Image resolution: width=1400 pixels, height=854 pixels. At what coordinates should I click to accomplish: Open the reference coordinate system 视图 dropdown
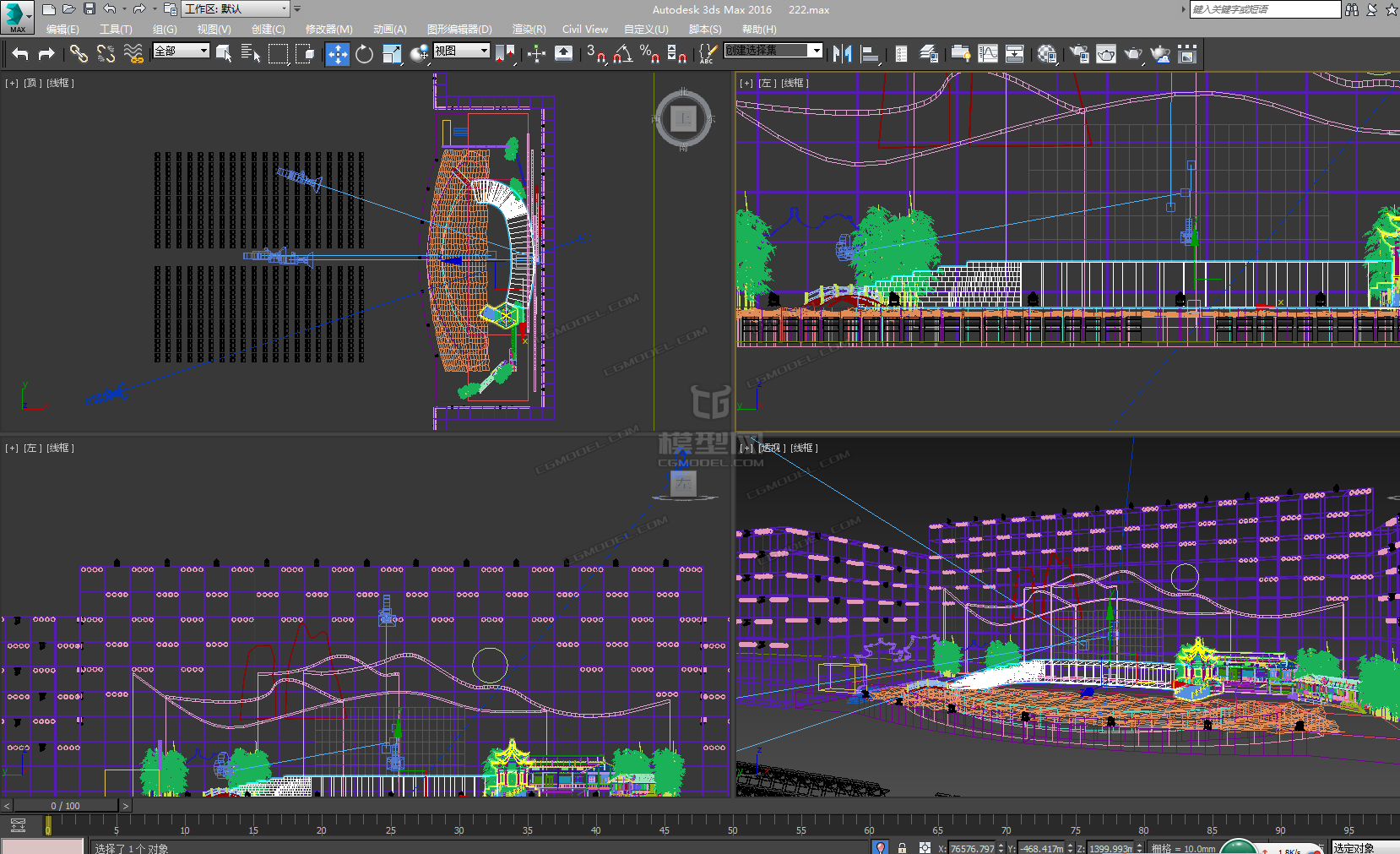coord(461,51)
